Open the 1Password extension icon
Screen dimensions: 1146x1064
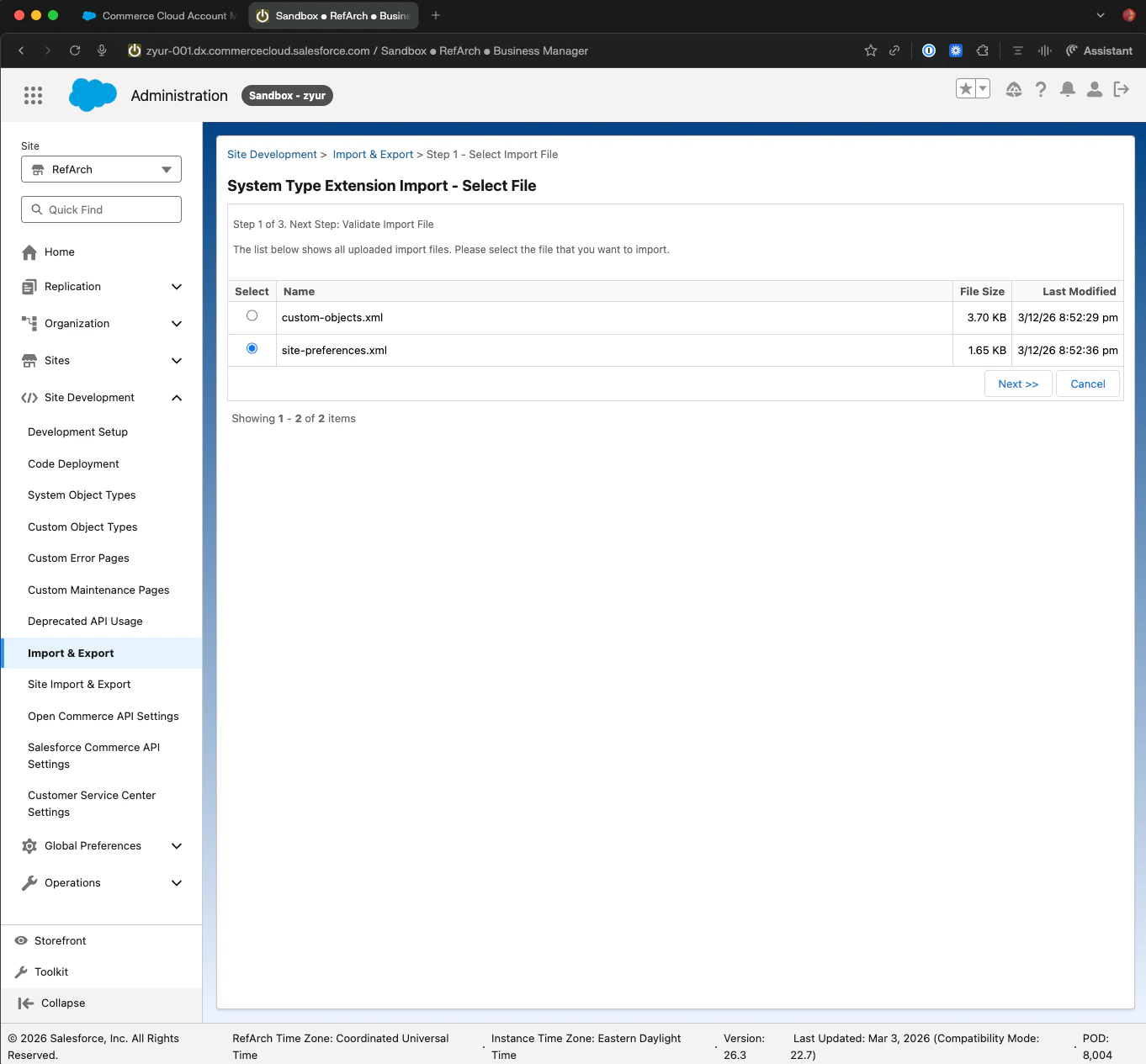pyautogui.click(x=929, y=50)
